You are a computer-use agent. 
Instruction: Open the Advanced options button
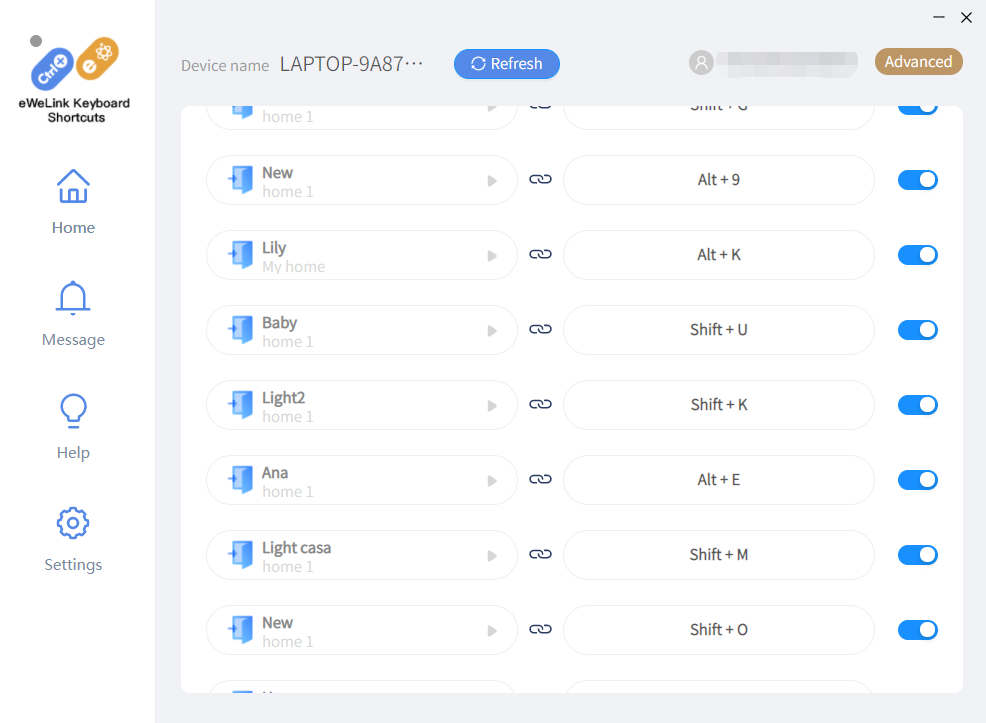918,62
